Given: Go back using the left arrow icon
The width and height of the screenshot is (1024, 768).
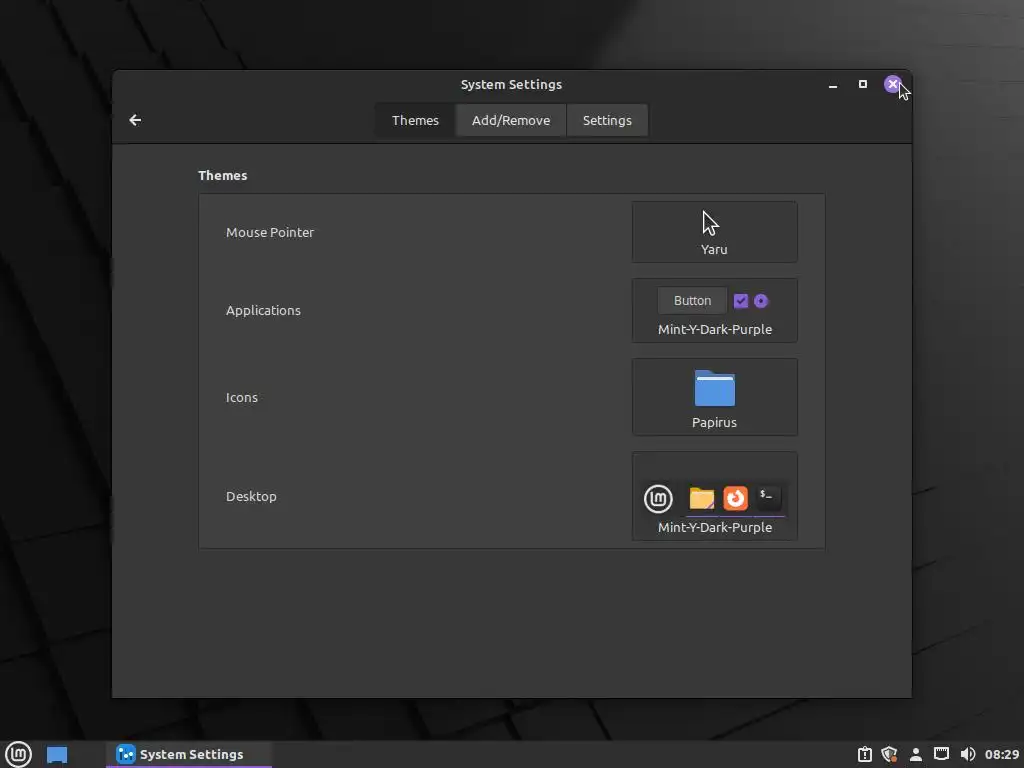Looking at the screenshot, I should pyautogui.click(x=135, y=120).
